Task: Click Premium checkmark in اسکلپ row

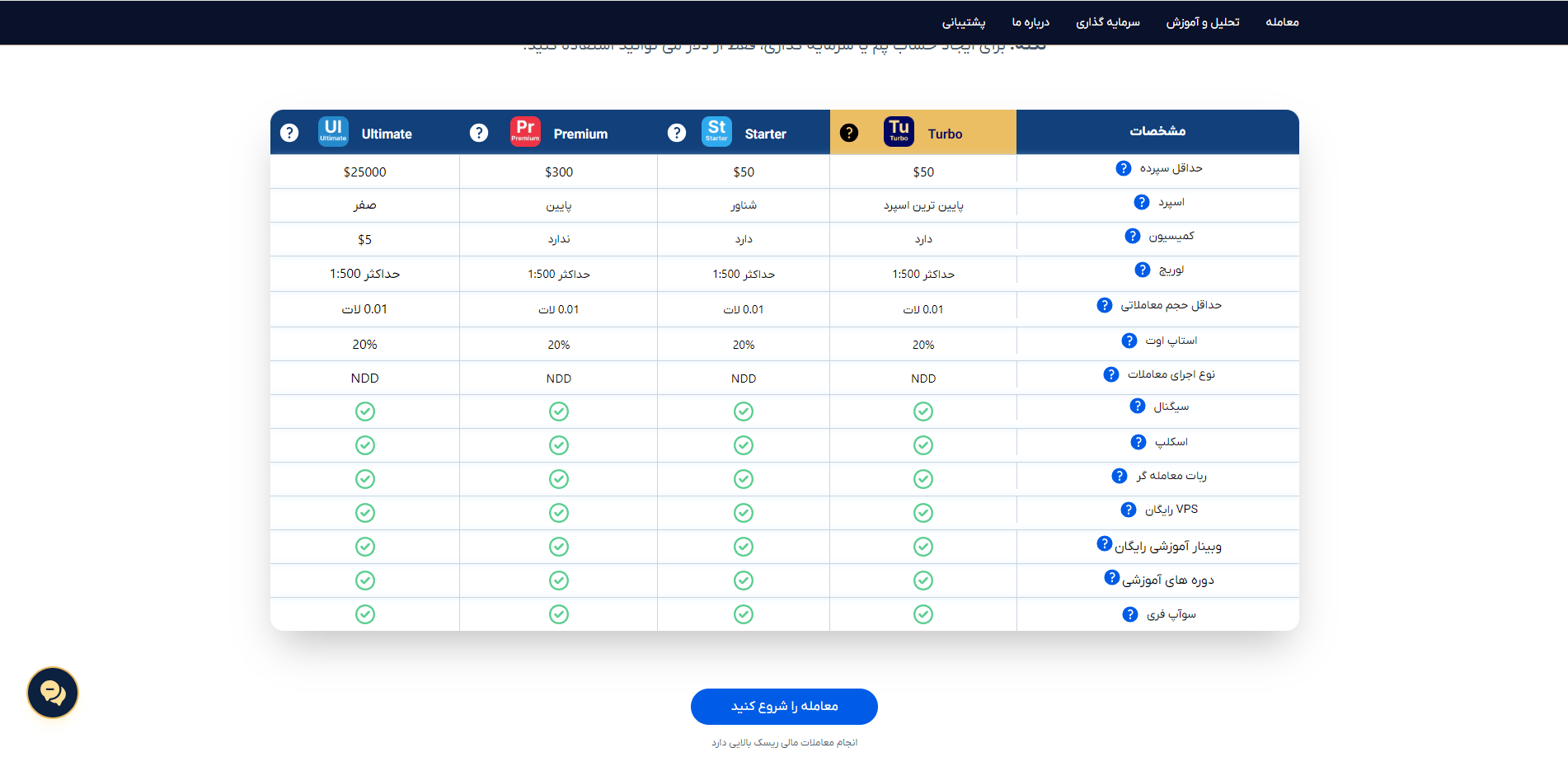Action: pos(559,445)
